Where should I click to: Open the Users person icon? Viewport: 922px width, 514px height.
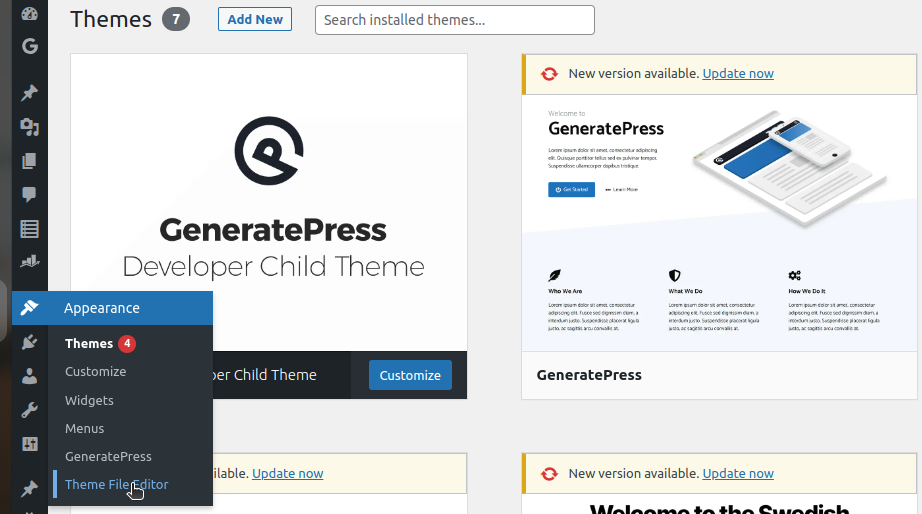coord(29,376)
